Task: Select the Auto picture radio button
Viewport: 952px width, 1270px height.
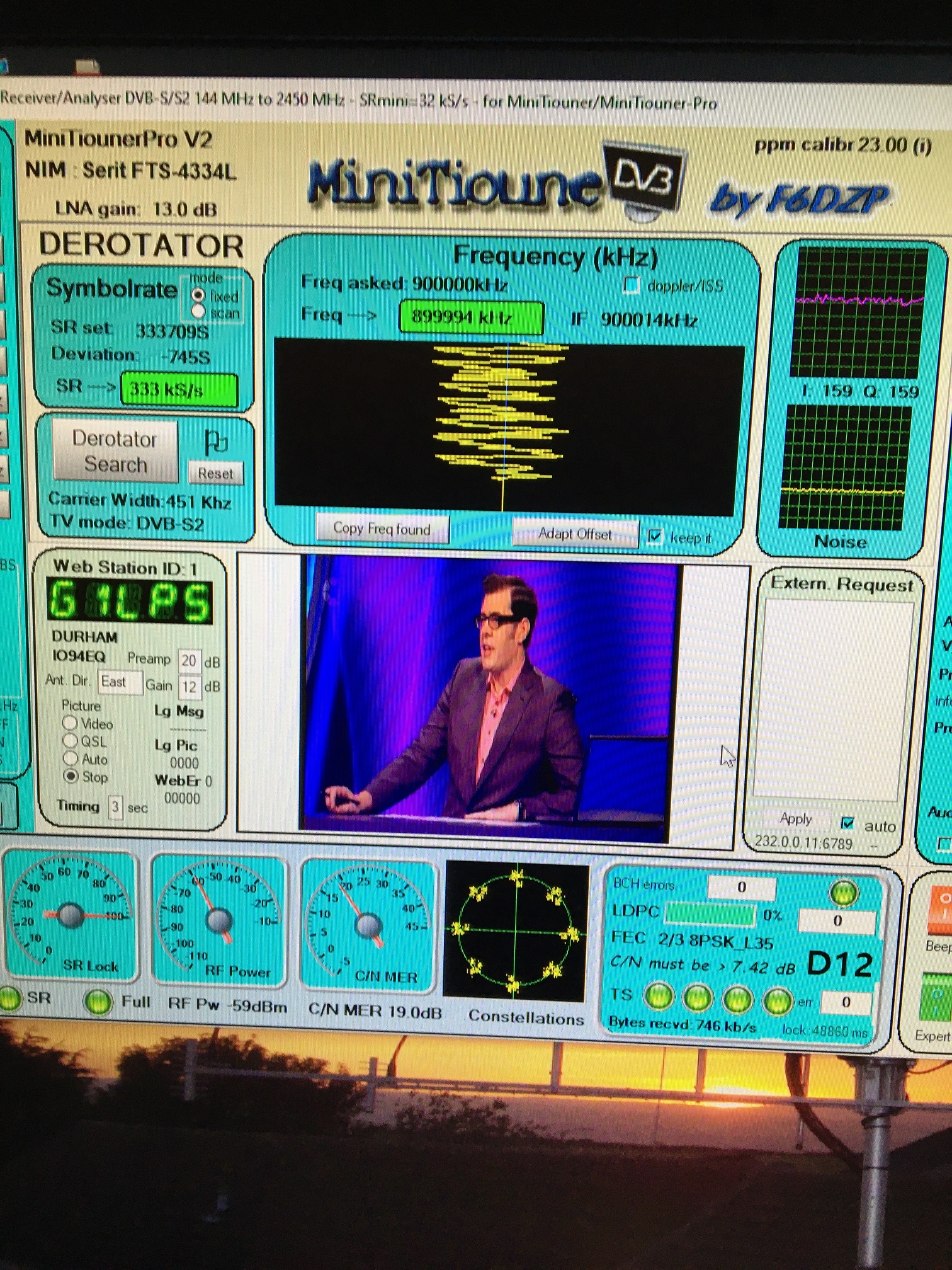Action: coord(71,758)
